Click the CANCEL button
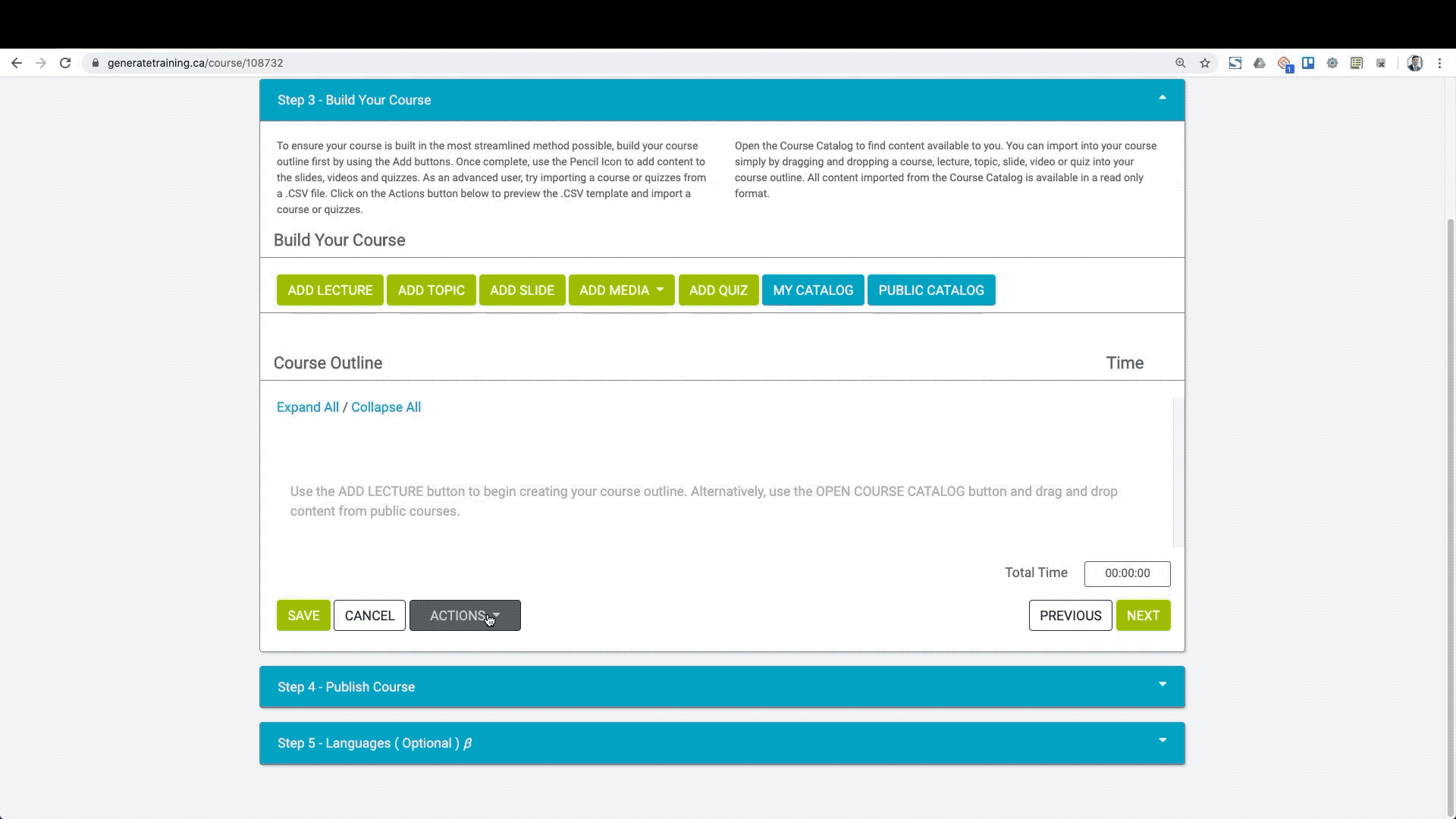 369,616
